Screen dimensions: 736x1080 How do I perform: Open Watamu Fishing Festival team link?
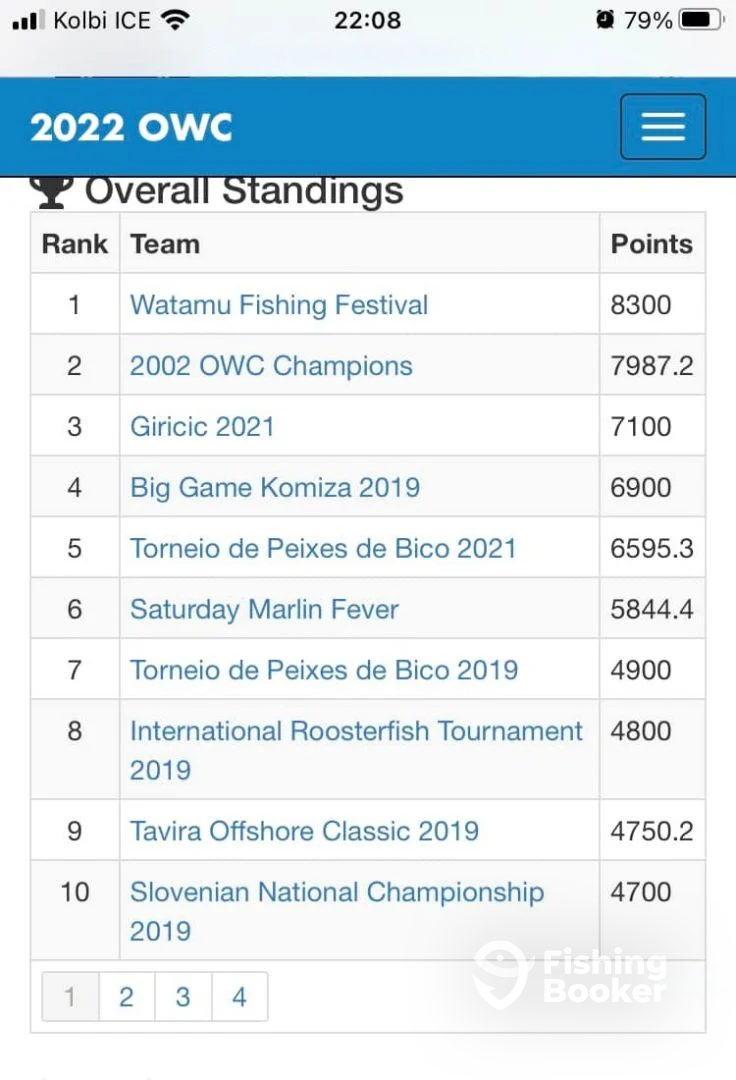point(279,304)
